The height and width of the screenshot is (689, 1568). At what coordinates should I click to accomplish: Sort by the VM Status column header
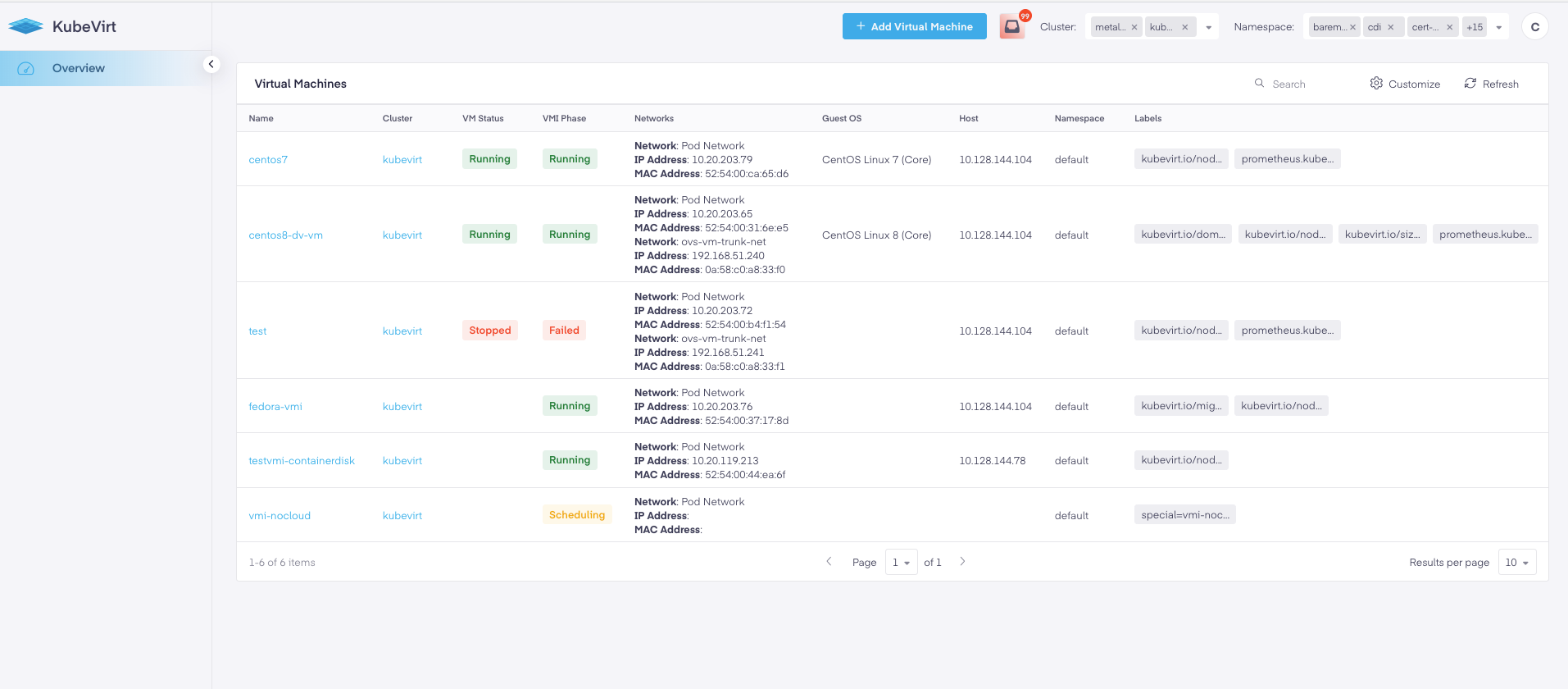[483, 118]
